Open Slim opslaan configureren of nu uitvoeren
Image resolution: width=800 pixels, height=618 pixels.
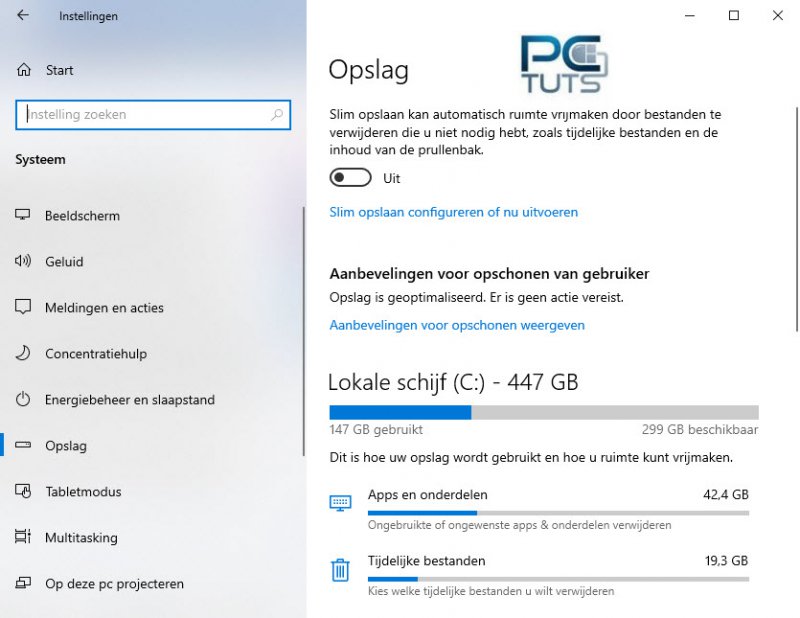[453, 212]
